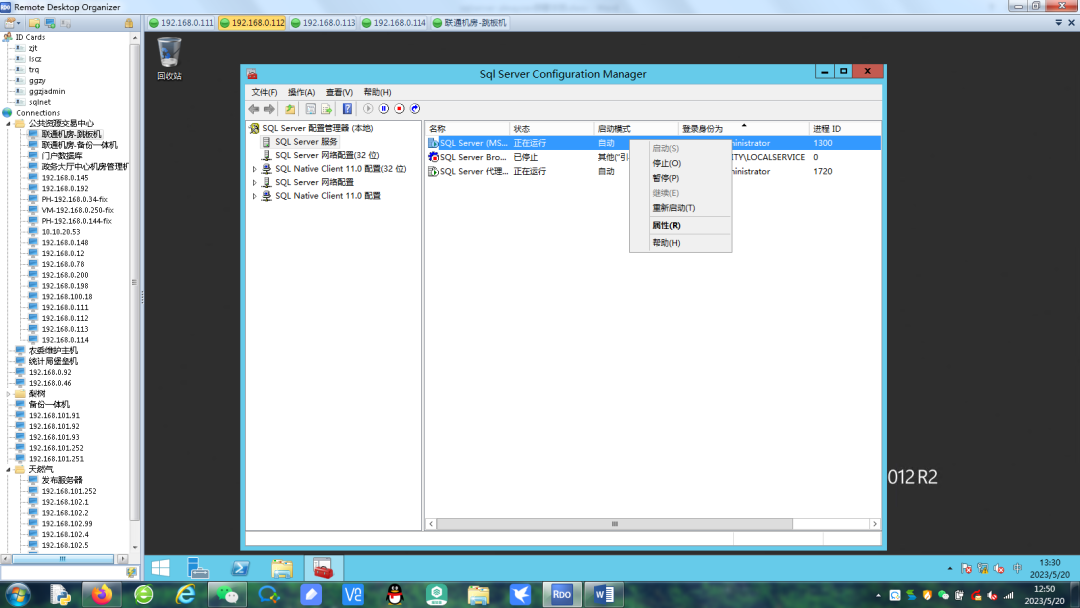Open the 回收站 recycle bin icon
Viewport: 1080px width, 608px height.
tap(169, 59)
